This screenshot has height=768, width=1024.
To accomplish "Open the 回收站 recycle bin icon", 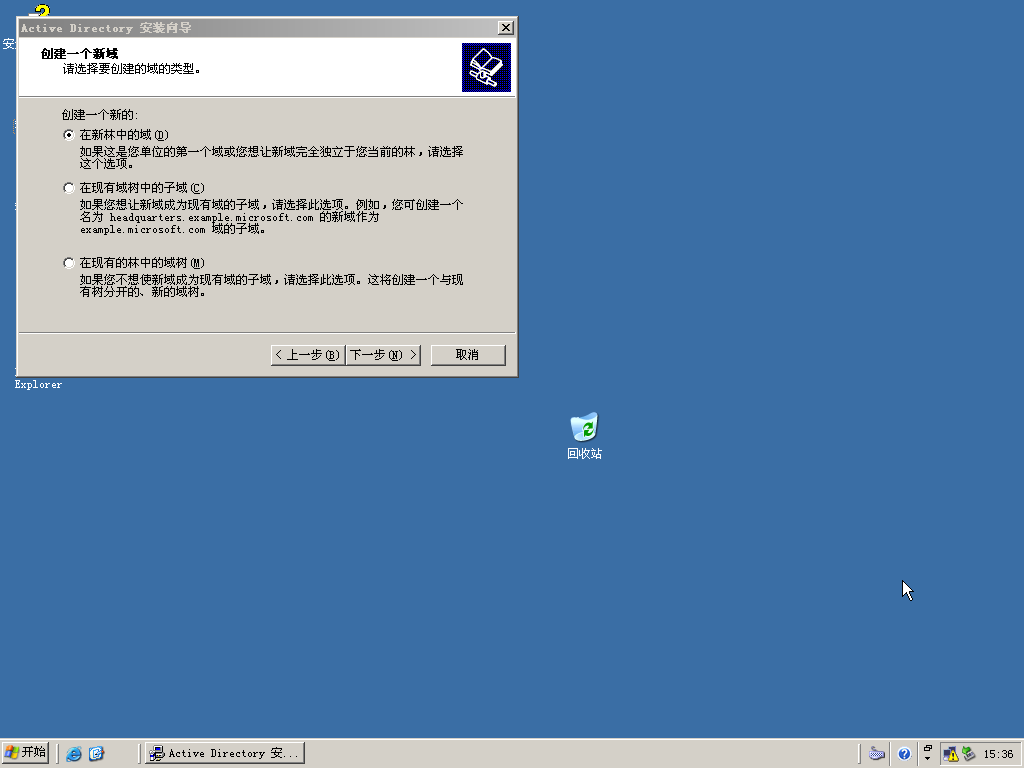I will tap(584, 436).
